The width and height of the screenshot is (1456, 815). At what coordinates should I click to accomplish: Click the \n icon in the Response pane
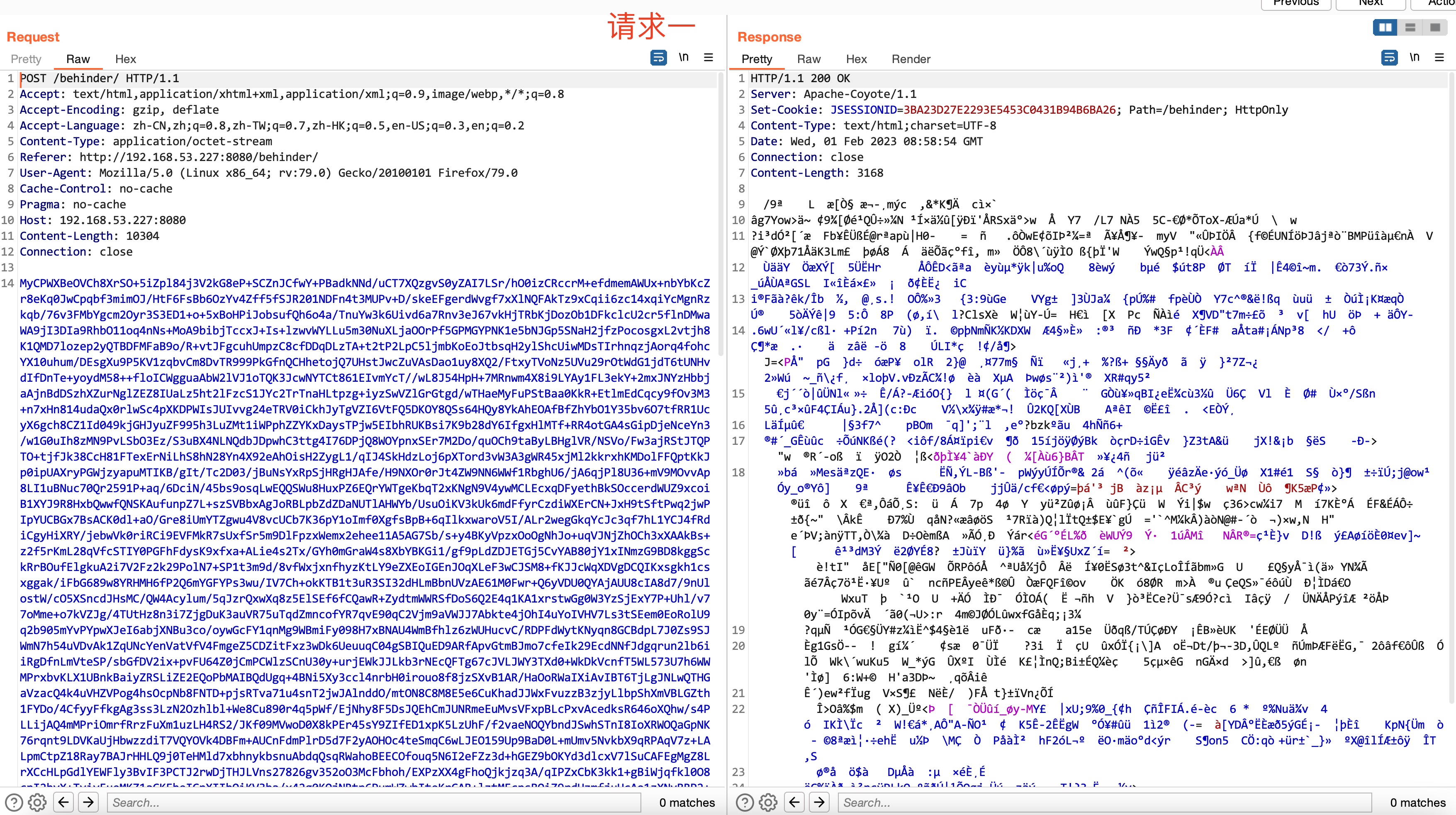pyautogui.click(x=1415, y=58)
